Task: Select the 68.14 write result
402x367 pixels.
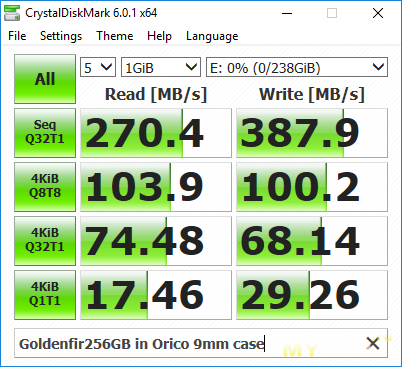Action: point(312,241)
